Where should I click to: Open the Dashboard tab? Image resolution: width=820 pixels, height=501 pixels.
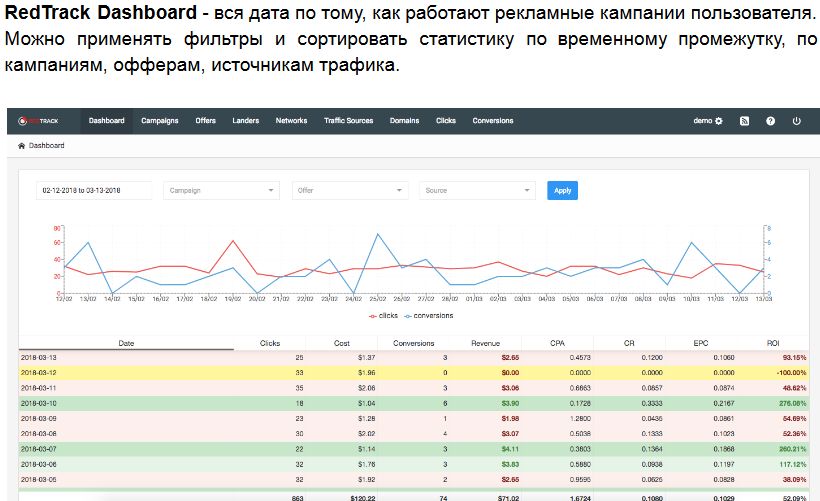[107, 121]
